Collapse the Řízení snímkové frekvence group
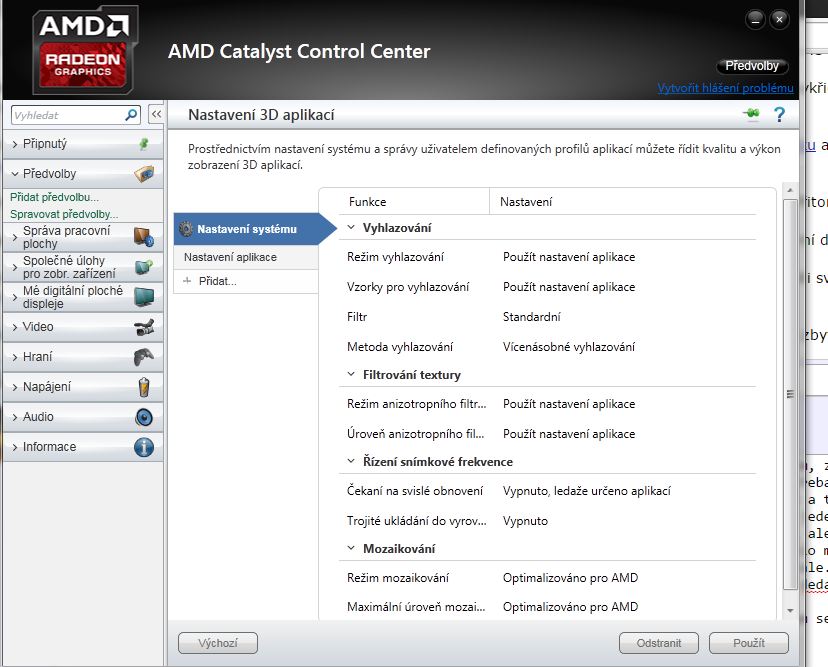The height and width of the screenshot is (667, 828). (351, 461)
